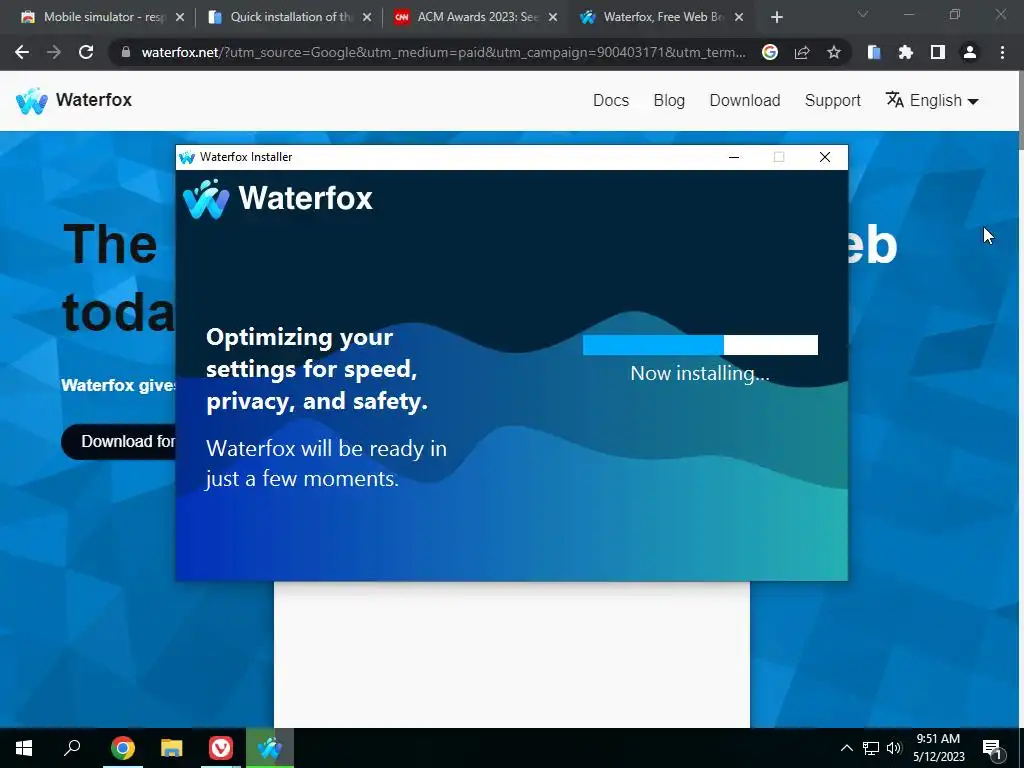Close the ACM Awards tab
The image size is (1024, 768).
click(x=553, y=18)
